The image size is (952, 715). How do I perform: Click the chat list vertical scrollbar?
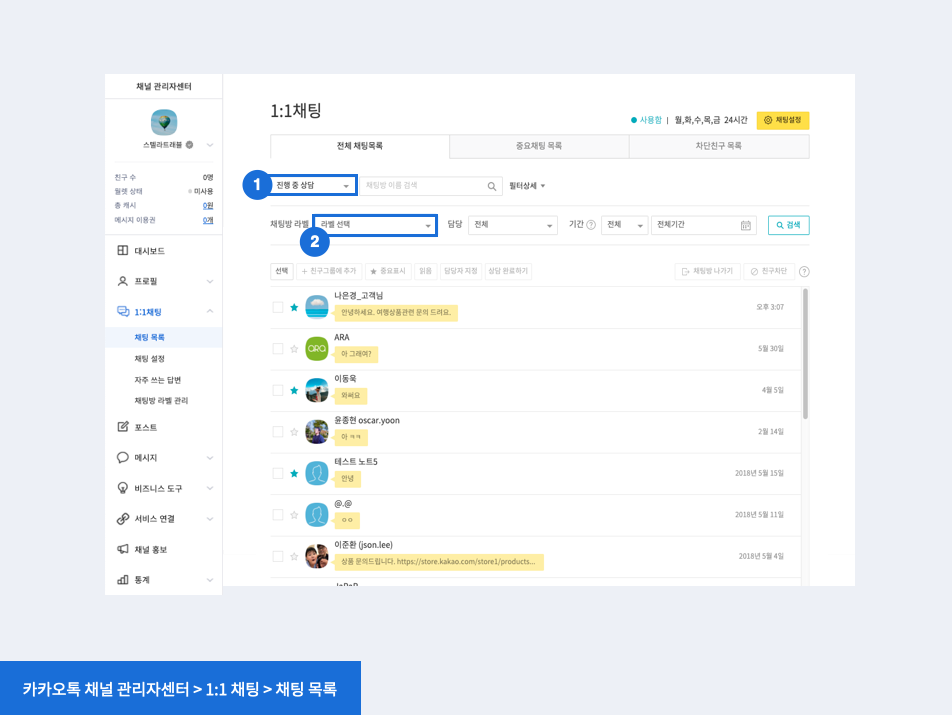point(805,354)
